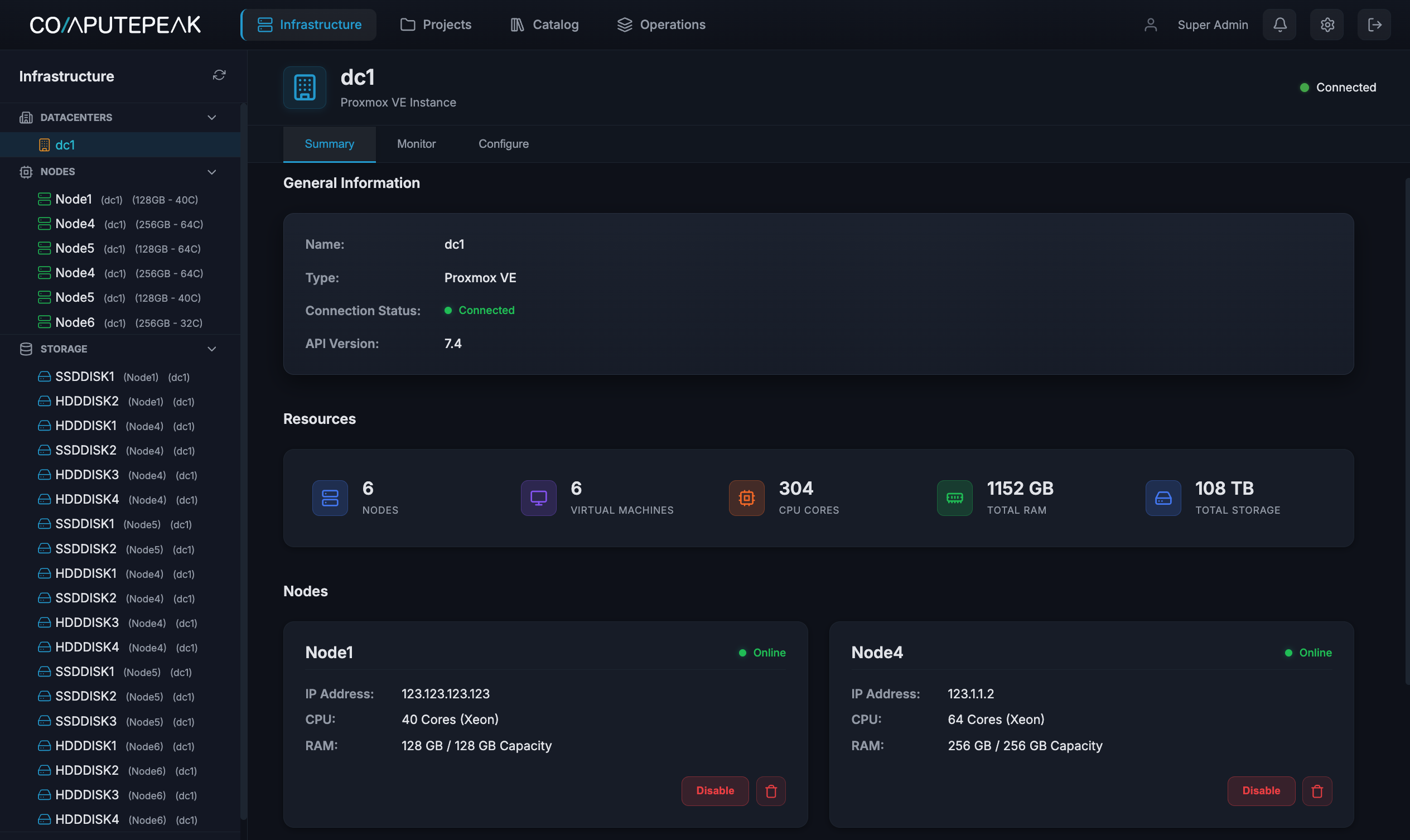Click the CPU cores icon in Resources
Viewport: 1410px width, 840px height.
pyautogui.click(x=746, y=498)
